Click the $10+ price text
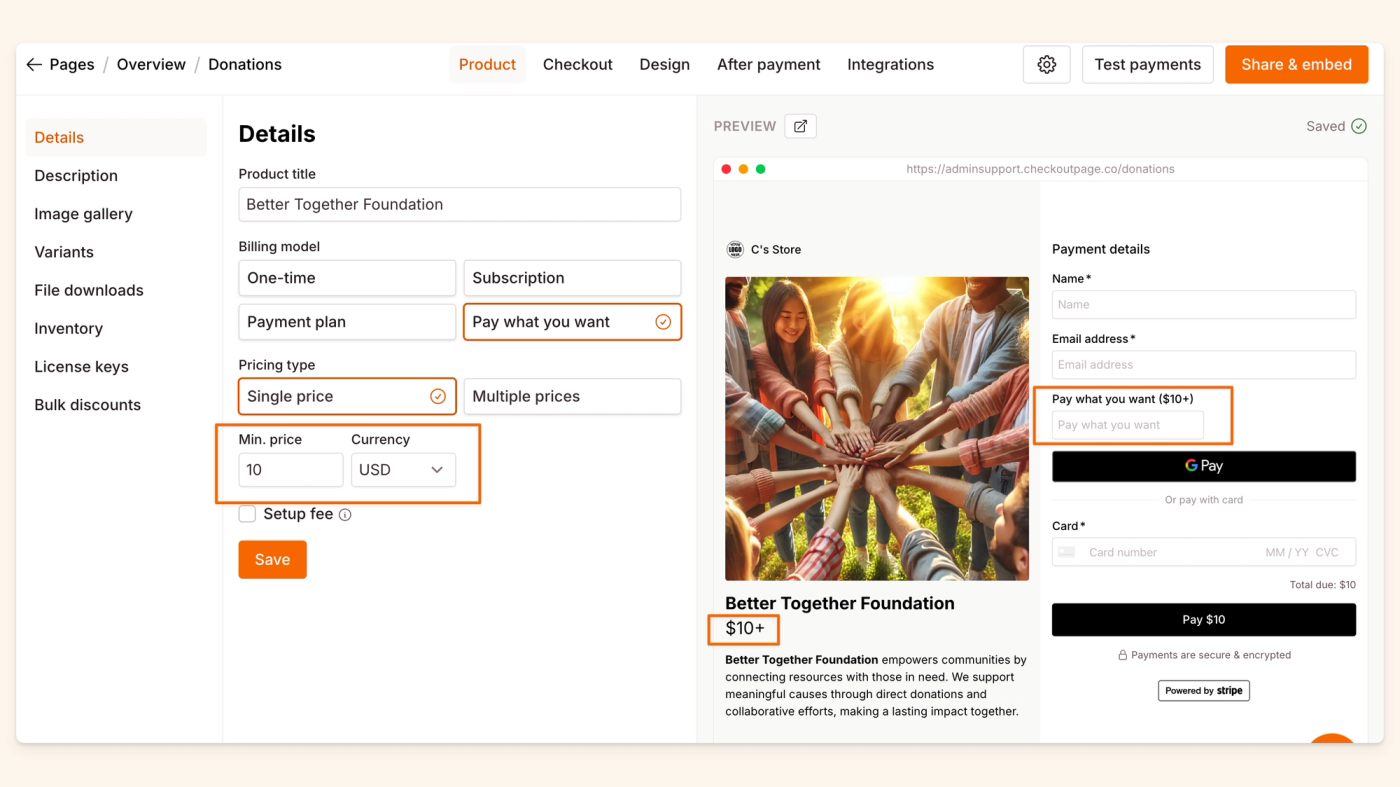Viewport: 1400px width, 787px height. click(745, 629)
